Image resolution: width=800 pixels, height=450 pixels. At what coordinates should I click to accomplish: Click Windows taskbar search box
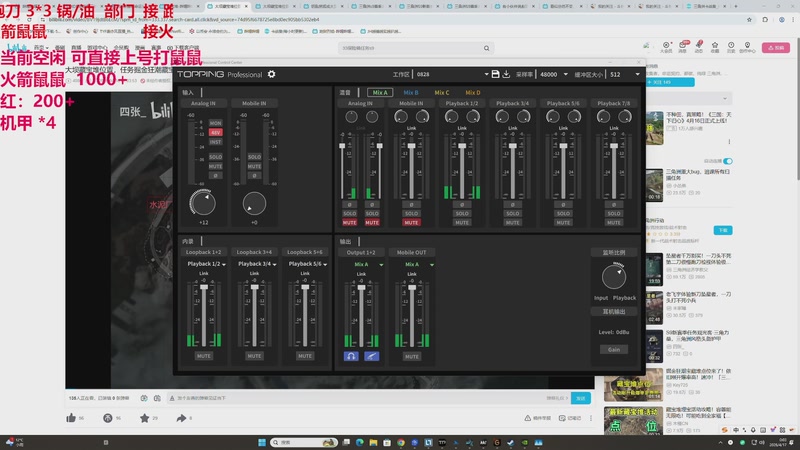coord(304,442)
